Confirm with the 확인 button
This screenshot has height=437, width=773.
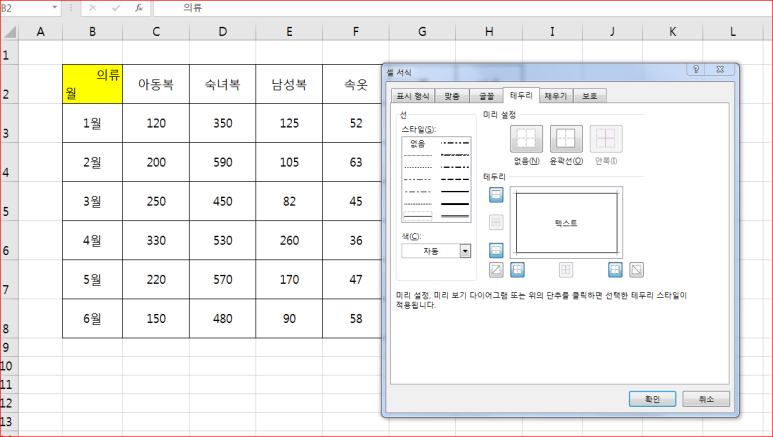[x=652, y=399]
